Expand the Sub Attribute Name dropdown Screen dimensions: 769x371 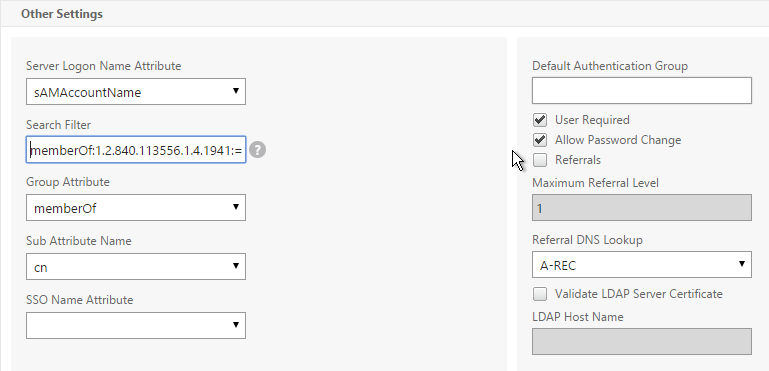tap(136, 266)
